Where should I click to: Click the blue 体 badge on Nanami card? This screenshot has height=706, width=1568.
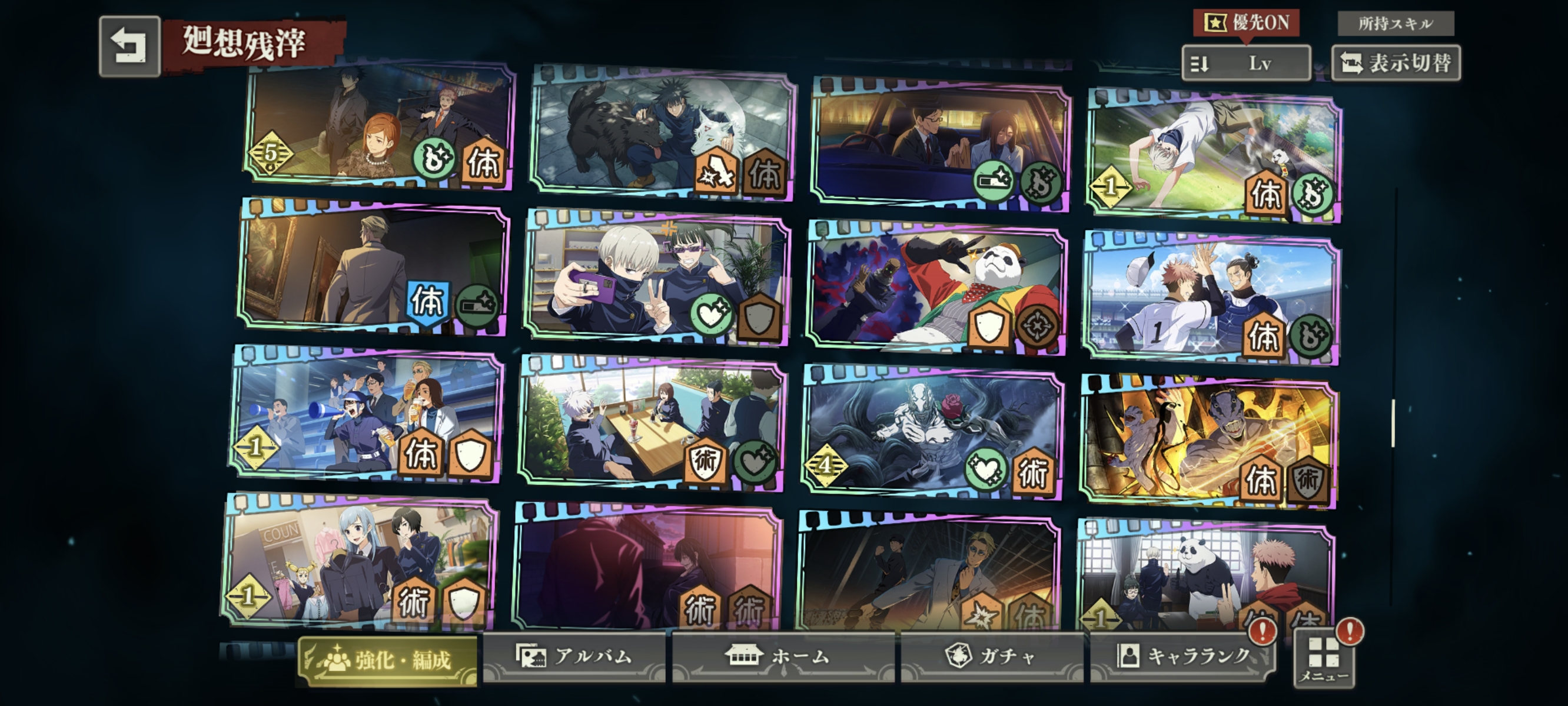tap(427, 301)
